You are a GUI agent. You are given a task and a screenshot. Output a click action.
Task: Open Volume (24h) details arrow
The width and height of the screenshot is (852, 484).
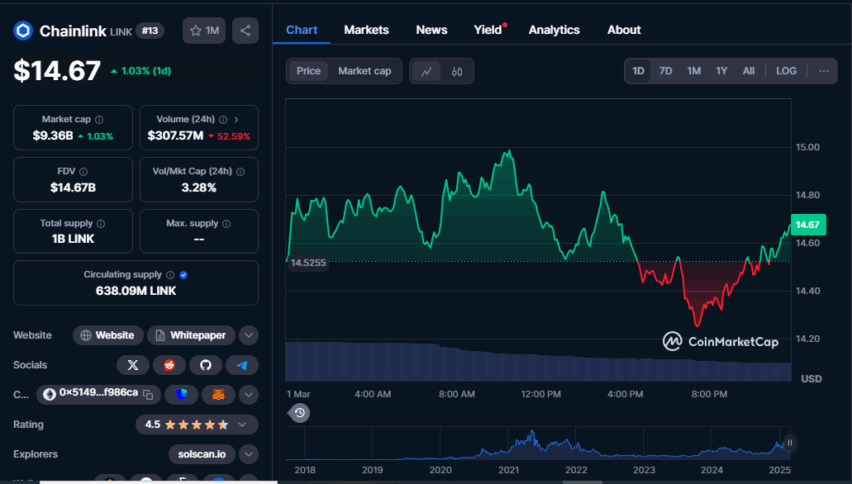(236, 120)
